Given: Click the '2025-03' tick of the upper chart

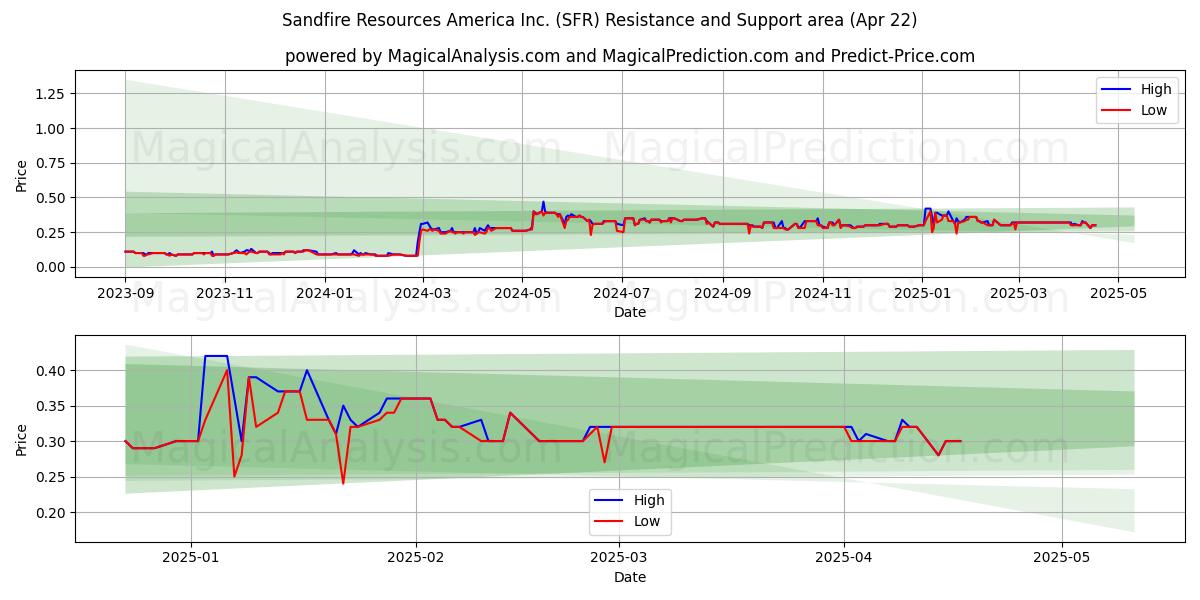Looking at the screenshot, I should point(1019,294).
